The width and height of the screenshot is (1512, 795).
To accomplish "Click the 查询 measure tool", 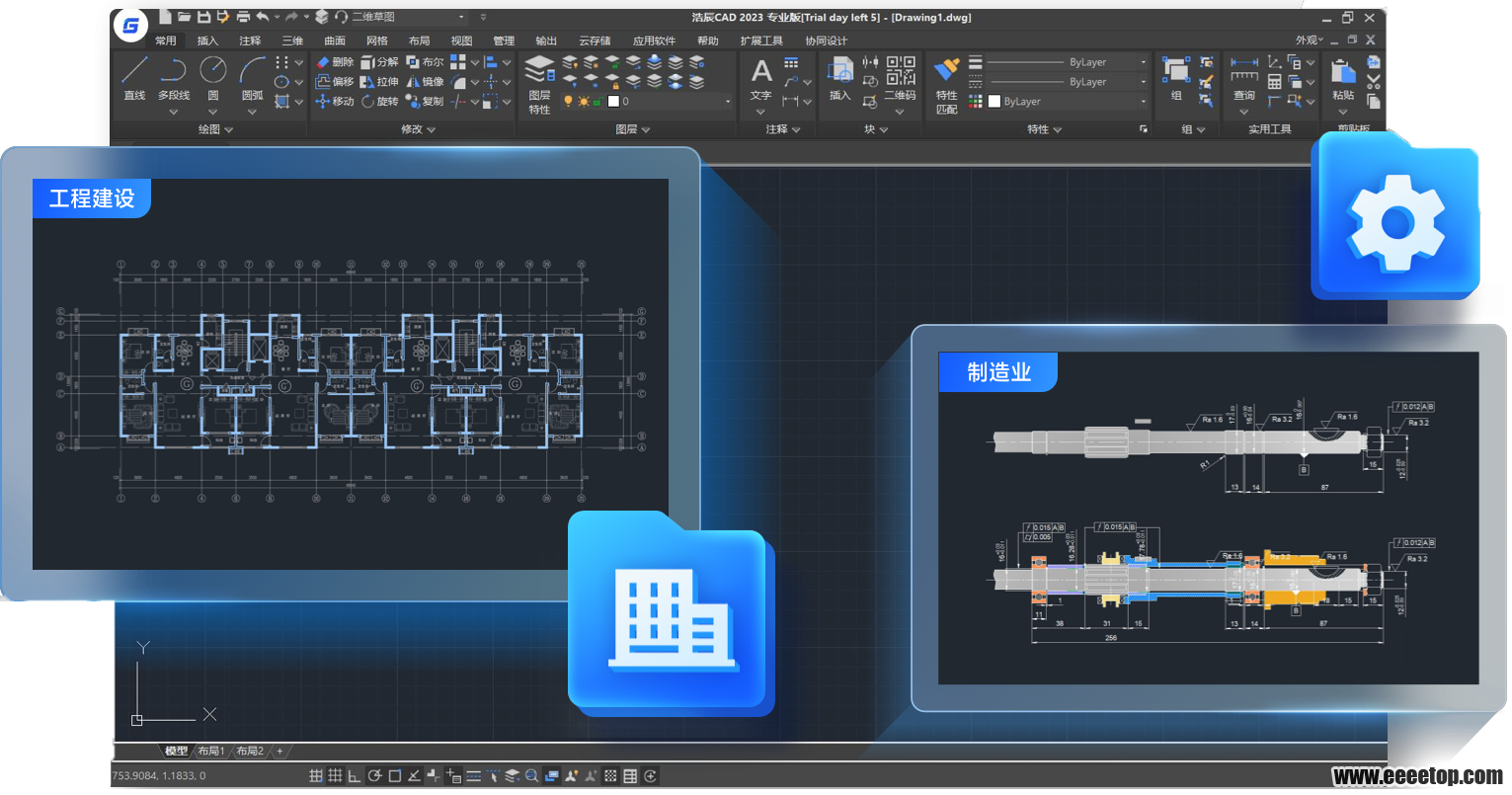I will coord(1243,78).
